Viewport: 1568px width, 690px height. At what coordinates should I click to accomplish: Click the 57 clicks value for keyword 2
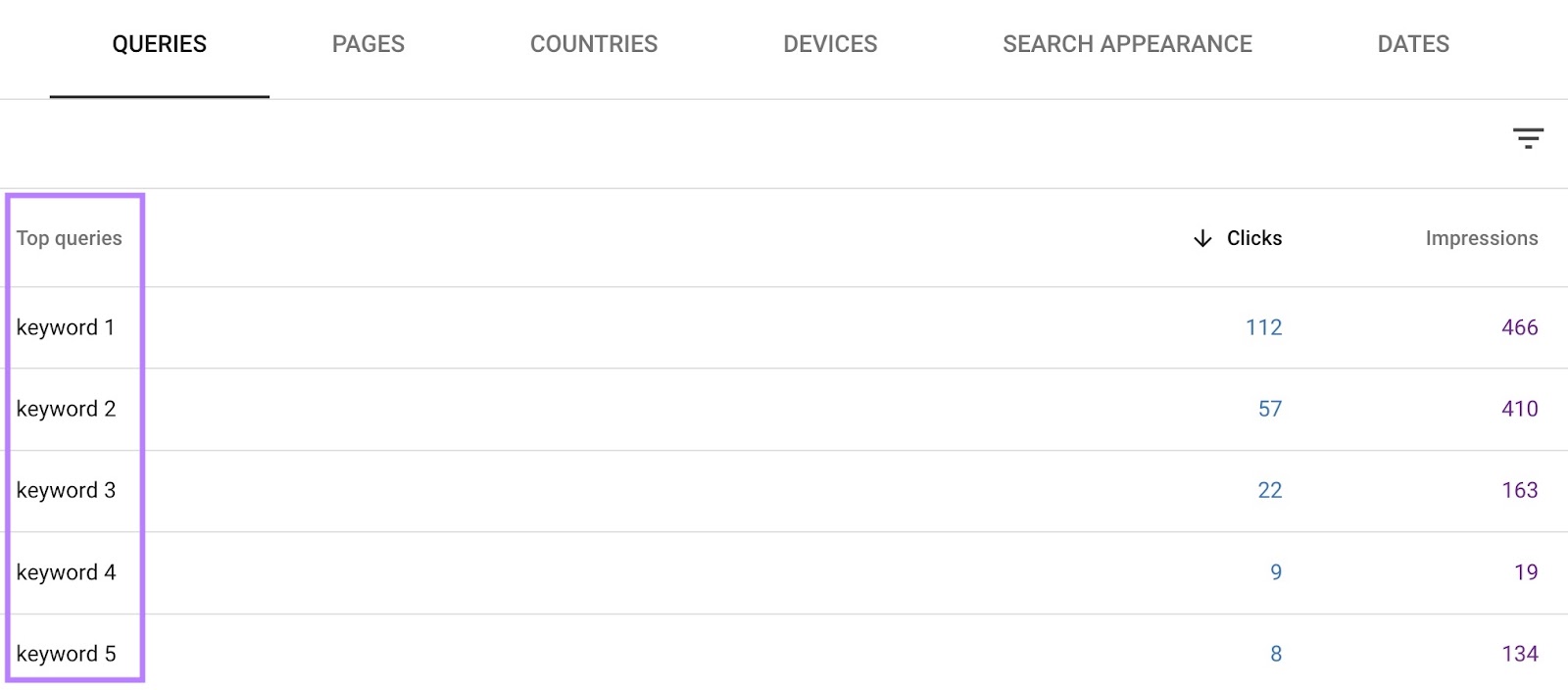coord(1268,409)
